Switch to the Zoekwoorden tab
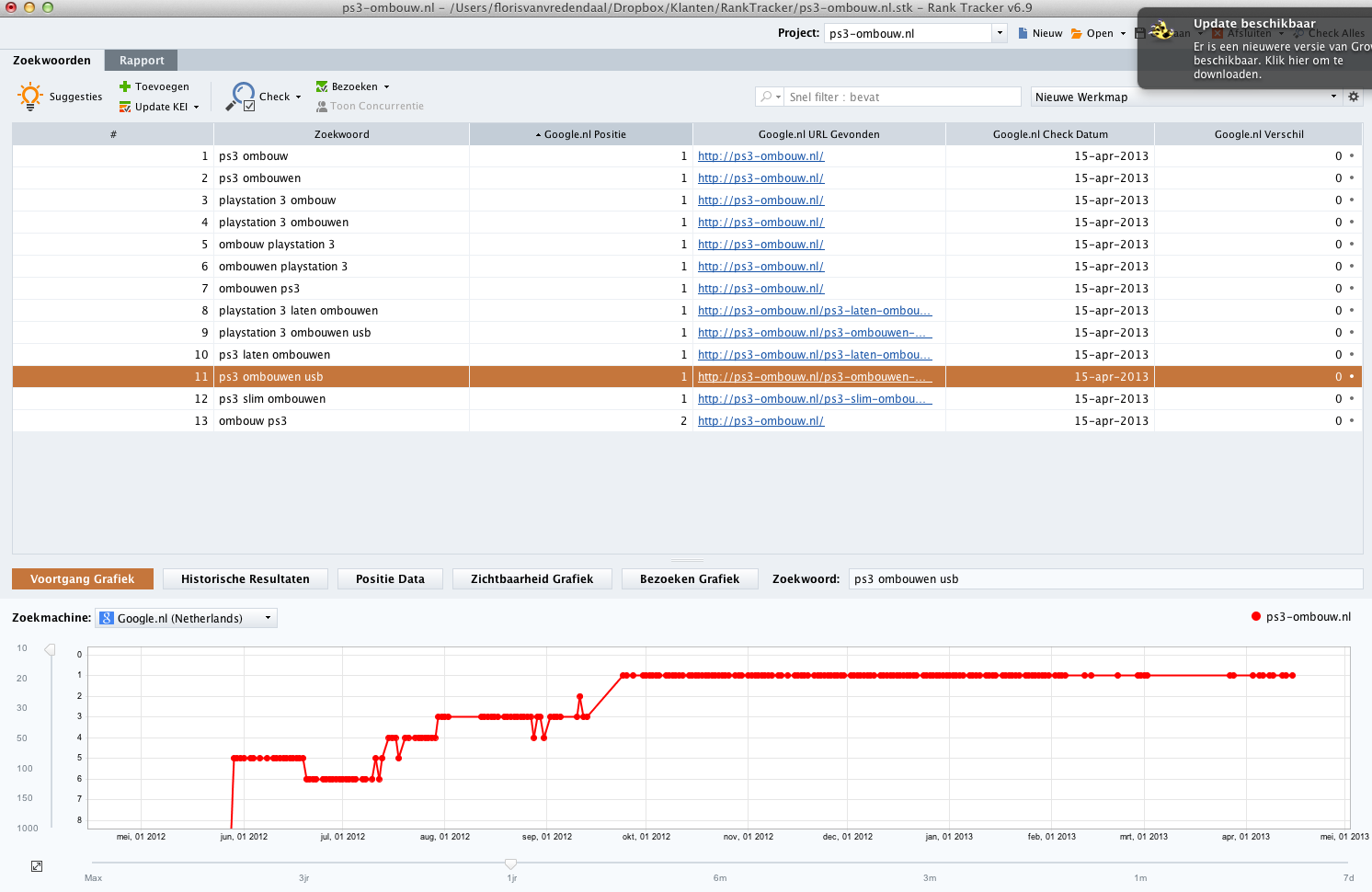This screenshot has height=892, width=1372. point(51,60)
